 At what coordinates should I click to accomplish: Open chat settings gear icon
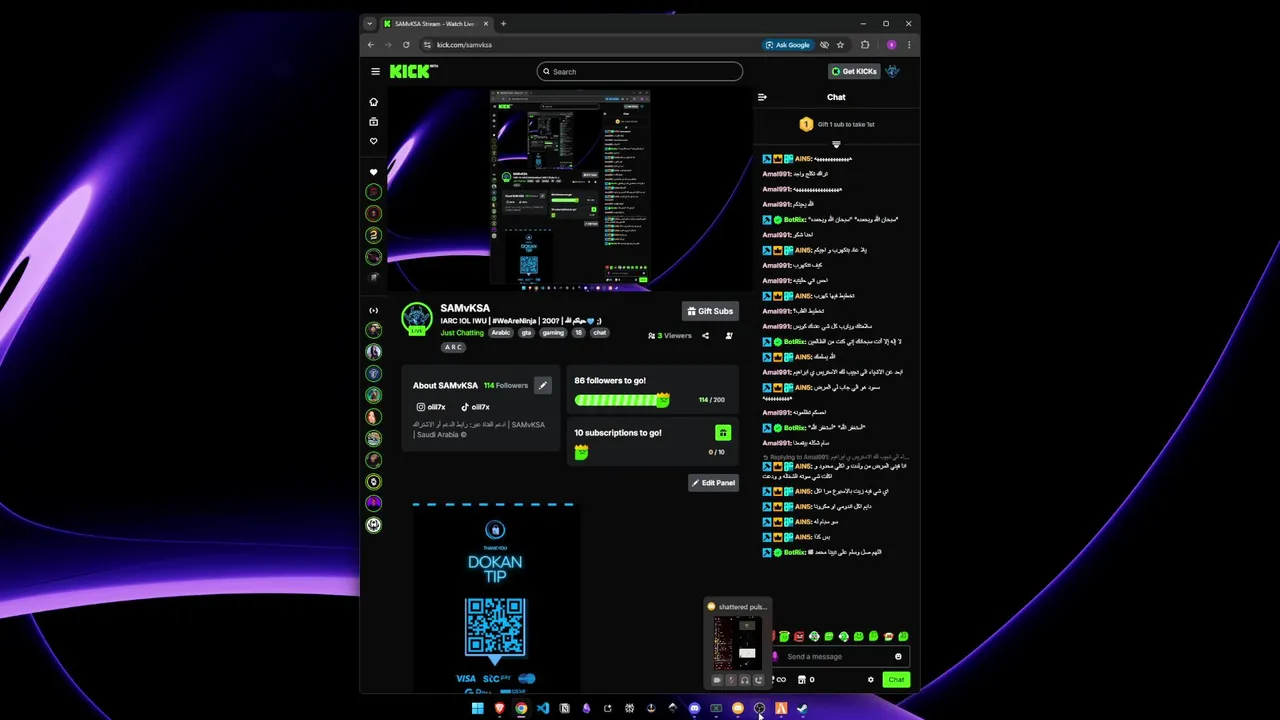click(x=870, y=680)
